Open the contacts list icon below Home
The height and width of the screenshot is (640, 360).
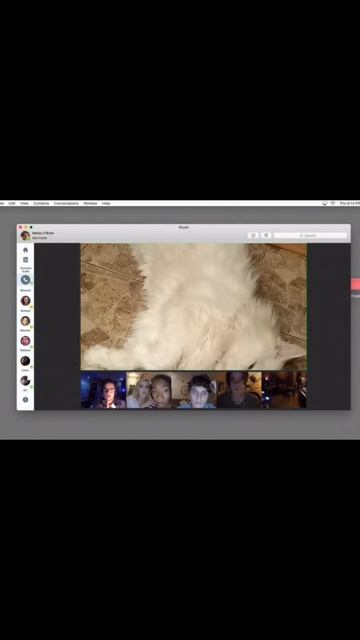(25, 260)
